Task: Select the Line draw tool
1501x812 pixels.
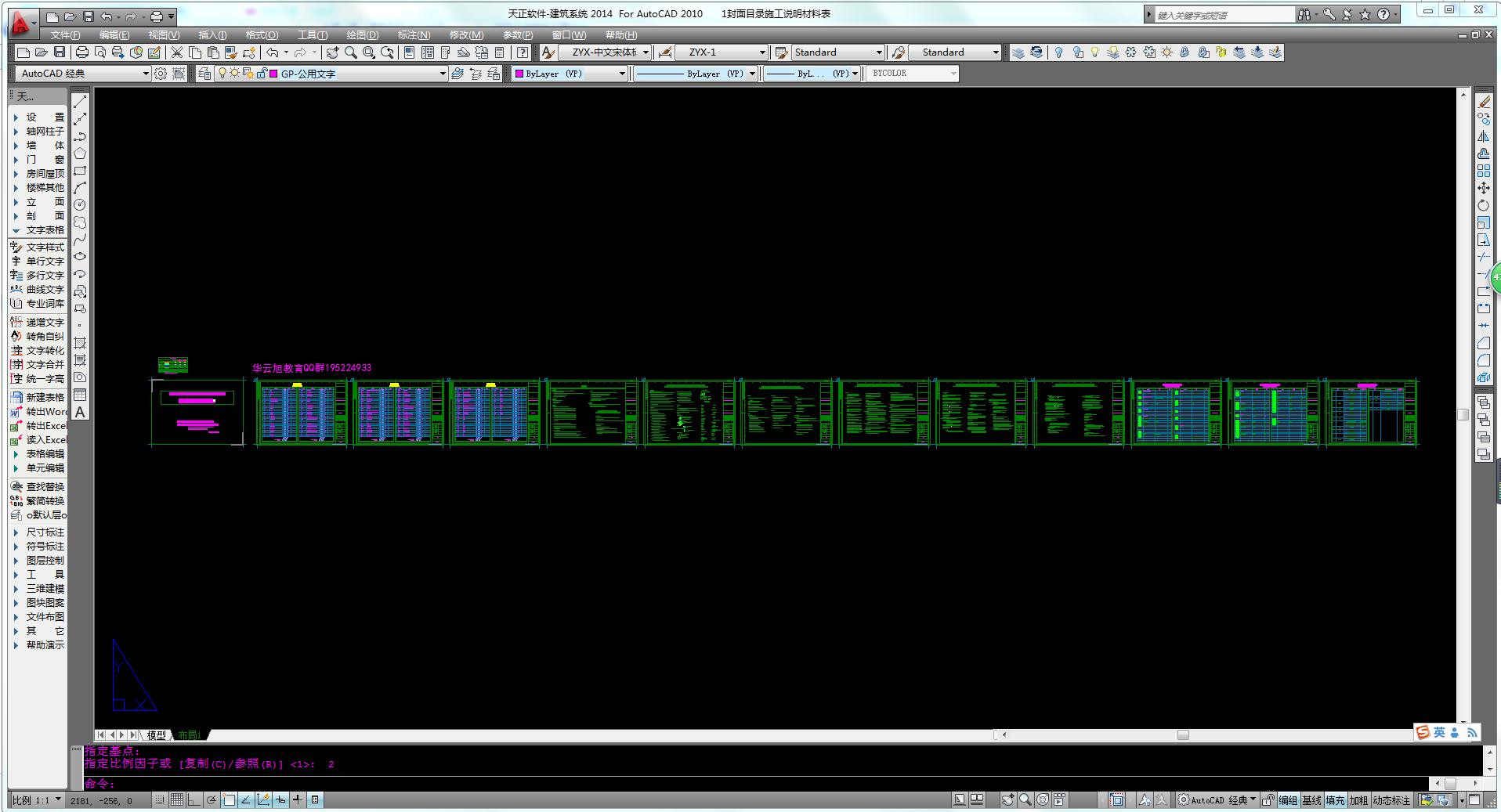Action: coord(80,102)
